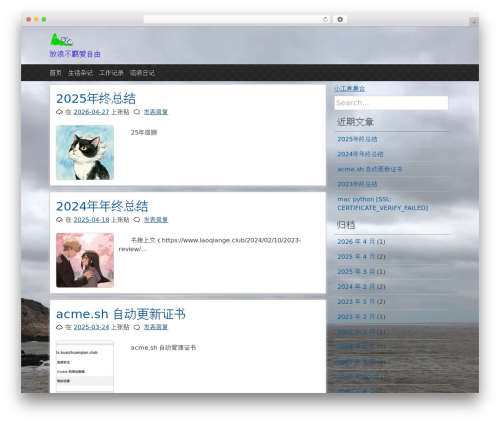Click comment bubble icon under 2024年年终总结

click(137, 220)
